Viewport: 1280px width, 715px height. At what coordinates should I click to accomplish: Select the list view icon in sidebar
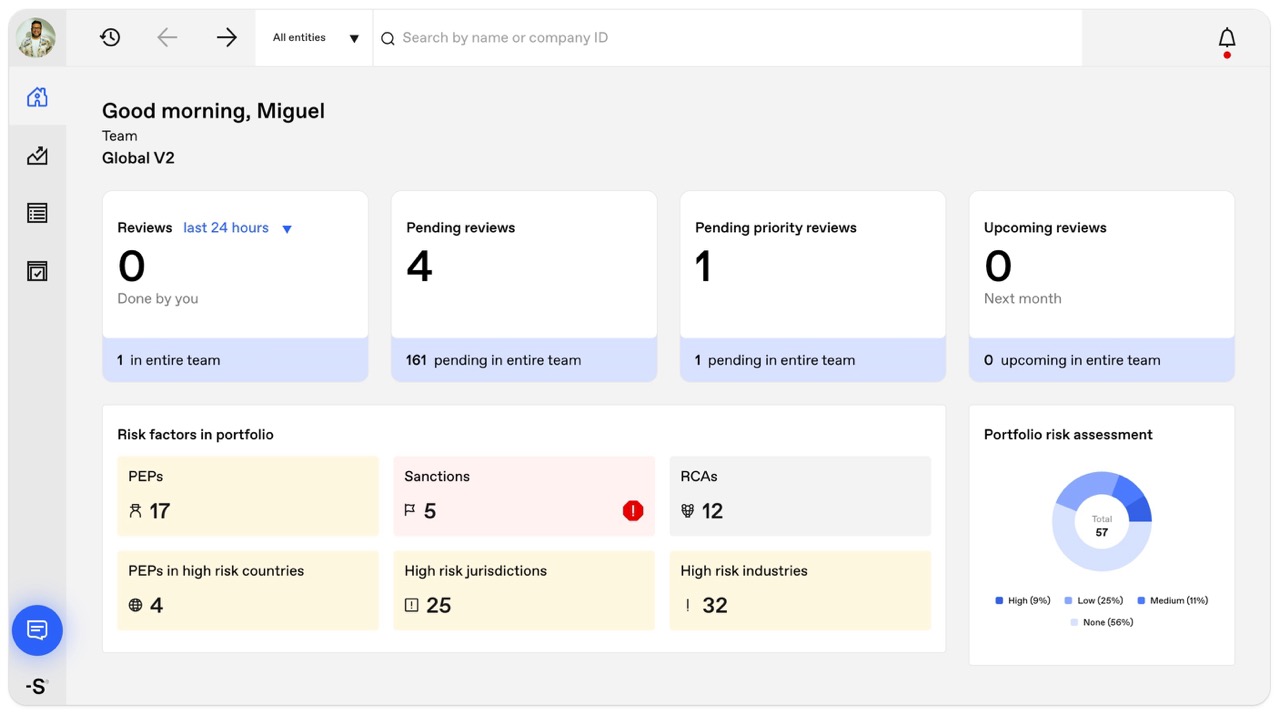(37, 213)
